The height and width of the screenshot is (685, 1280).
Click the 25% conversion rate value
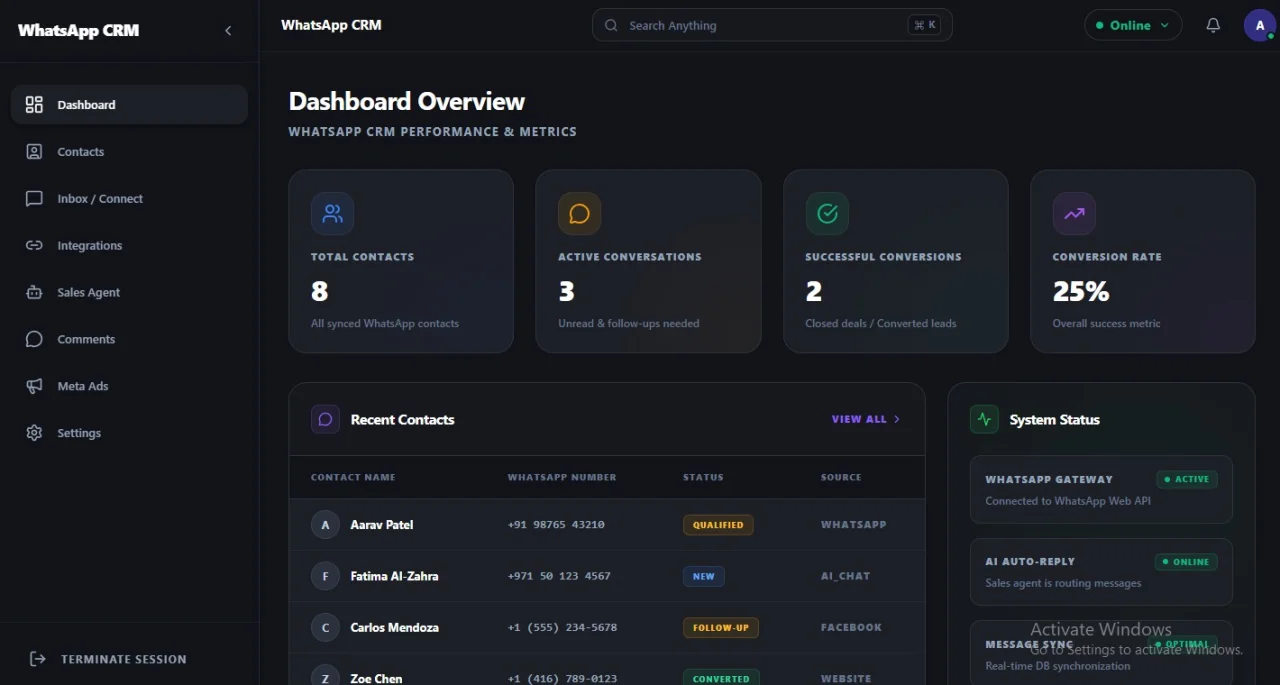tap(1081, 291)
